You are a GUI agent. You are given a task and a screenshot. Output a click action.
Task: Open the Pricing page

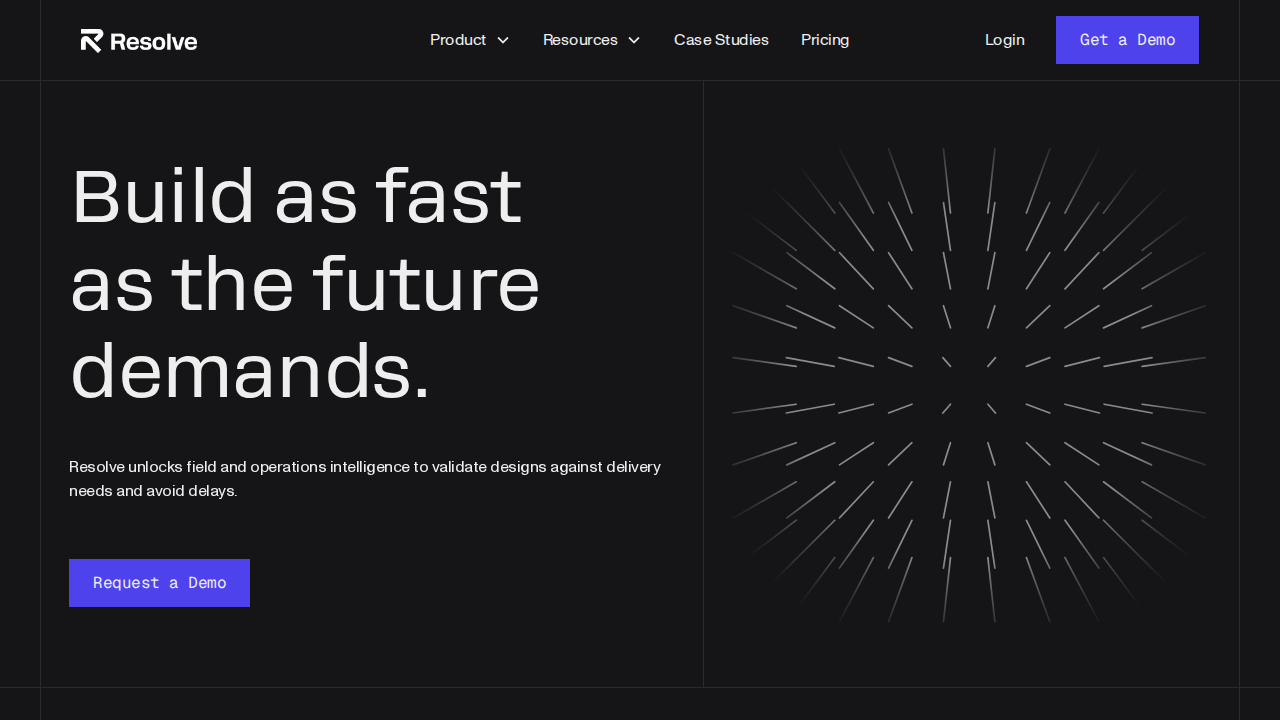[x=825, y=40]
